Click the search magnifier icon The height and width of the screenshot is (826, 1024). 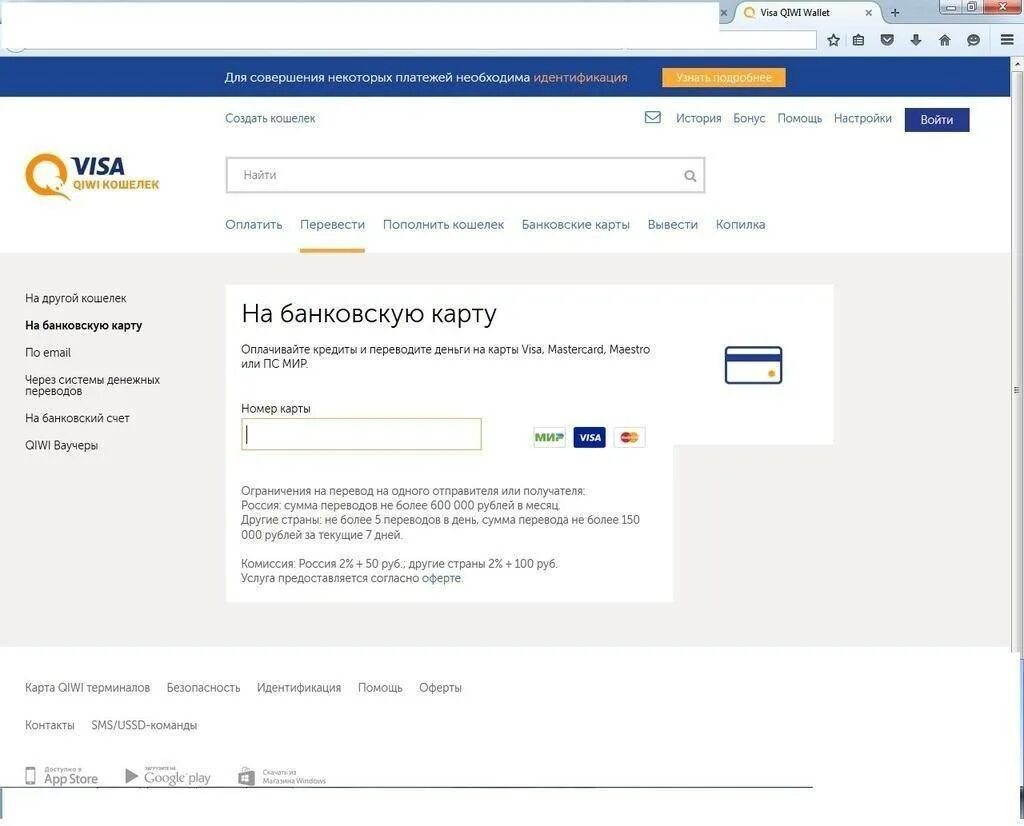tap(690, 176)
